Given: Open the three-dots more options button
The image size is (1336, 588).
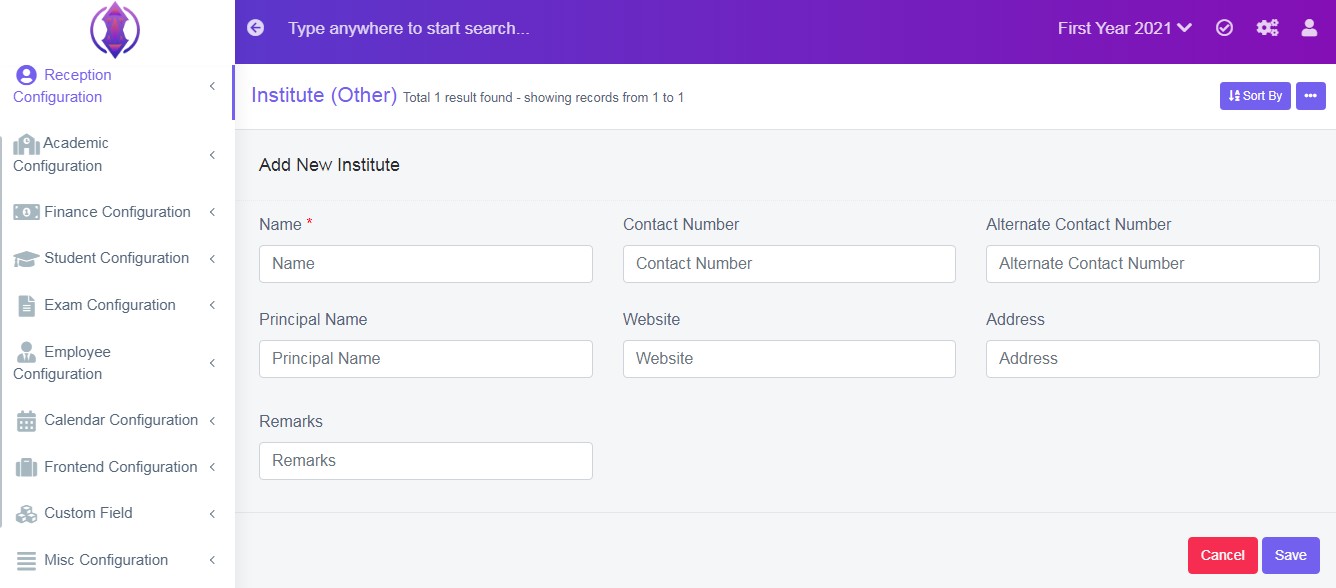Looking at the screenshot, I should pos(1311,96).
